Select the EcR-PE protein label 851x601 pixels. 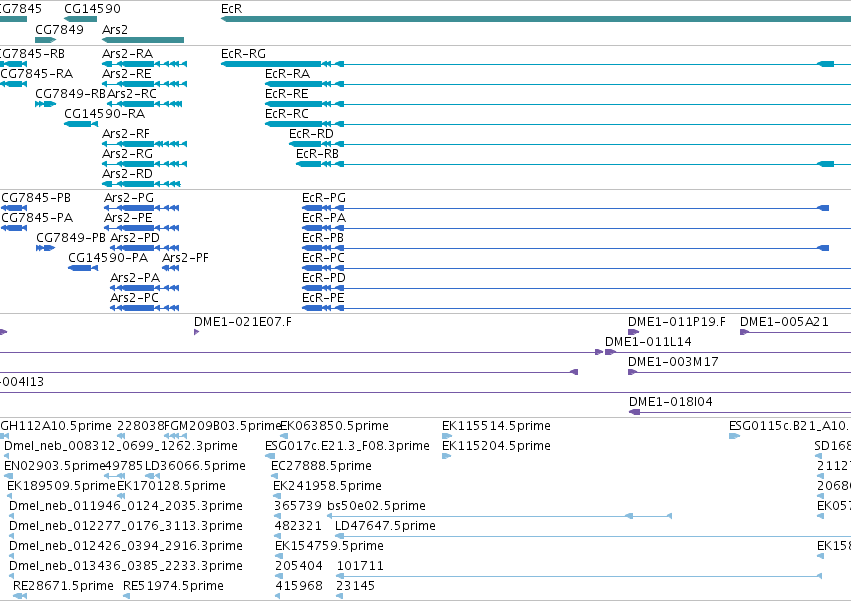(x=323, y=299)
